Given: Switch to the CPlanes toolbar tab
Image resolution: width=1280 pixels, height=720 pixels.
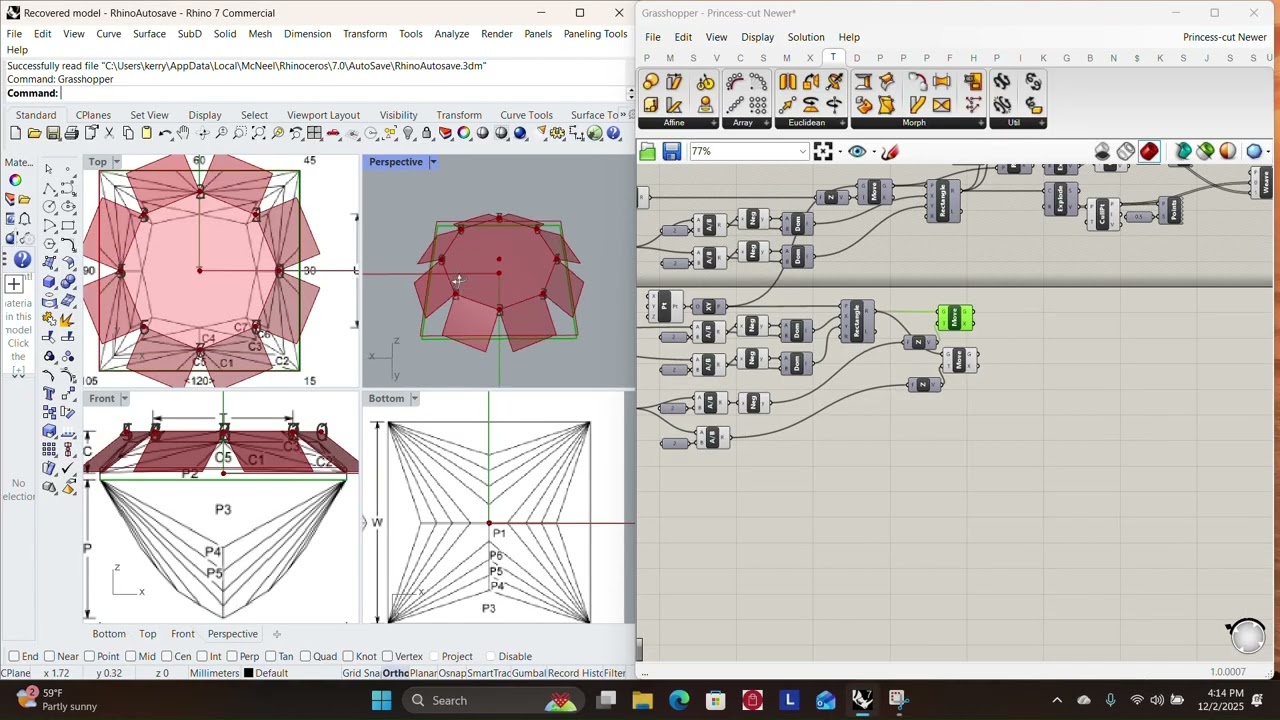Looking at the screenshot, I should tap(93, 115).
